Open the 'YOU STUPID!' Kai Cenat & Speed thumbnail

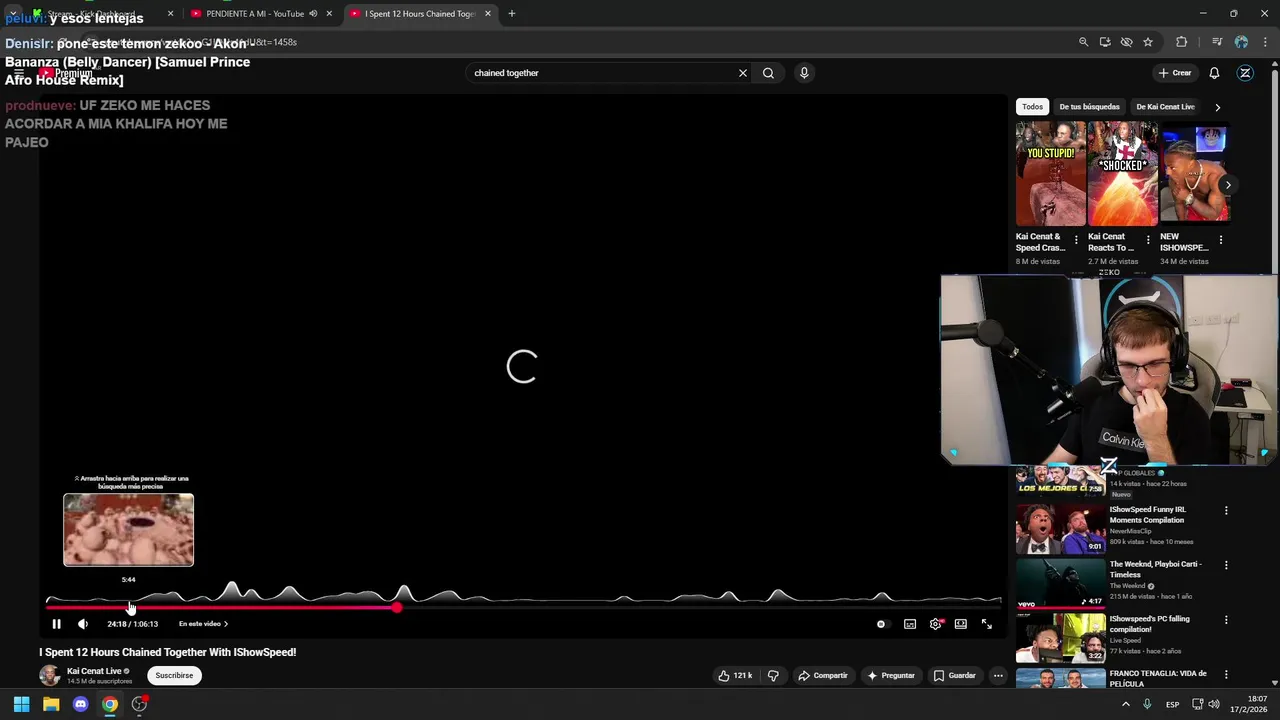pyautogui.click(x=1050, y=173)
